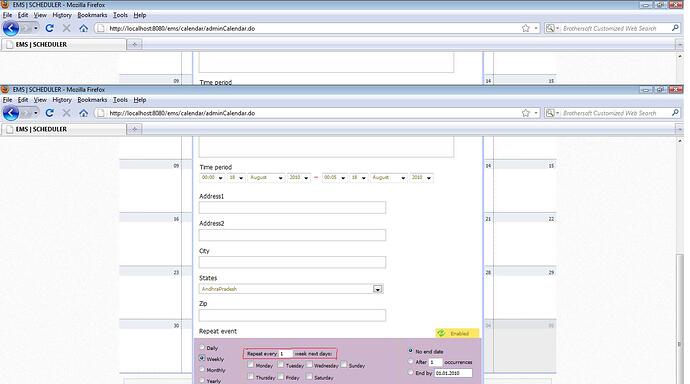
Task: Click the Address2 input field
Action: (x=292, y=235)
